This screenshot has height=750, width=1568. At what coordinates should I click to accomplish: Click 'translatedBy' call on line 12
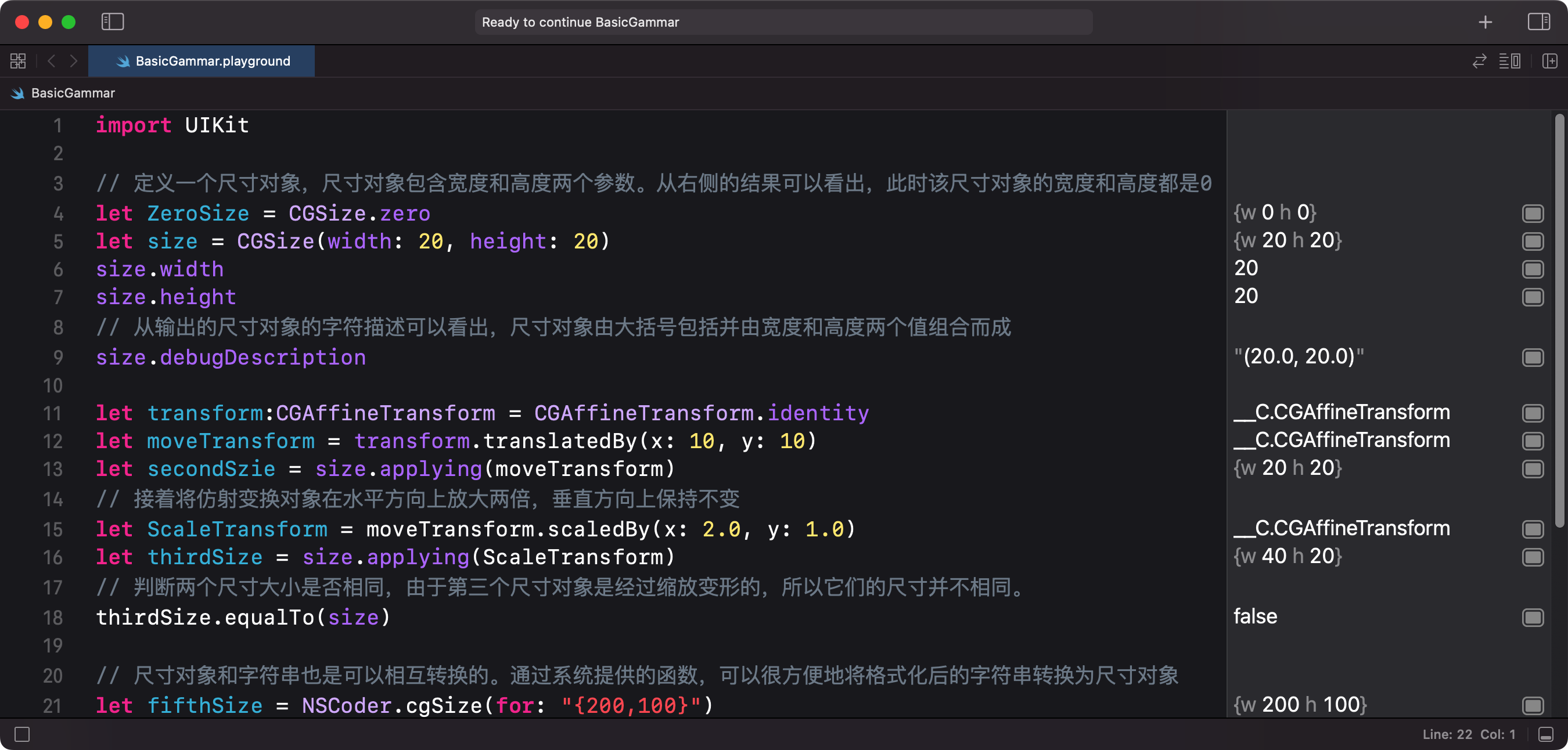click(x=560, y=441)
